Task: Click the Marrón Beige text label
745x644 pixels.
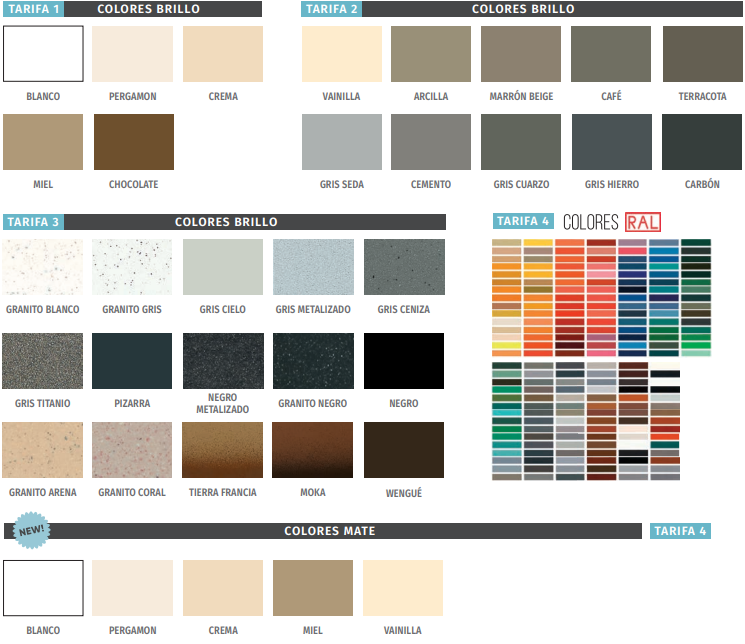Action: pos(521,97)
